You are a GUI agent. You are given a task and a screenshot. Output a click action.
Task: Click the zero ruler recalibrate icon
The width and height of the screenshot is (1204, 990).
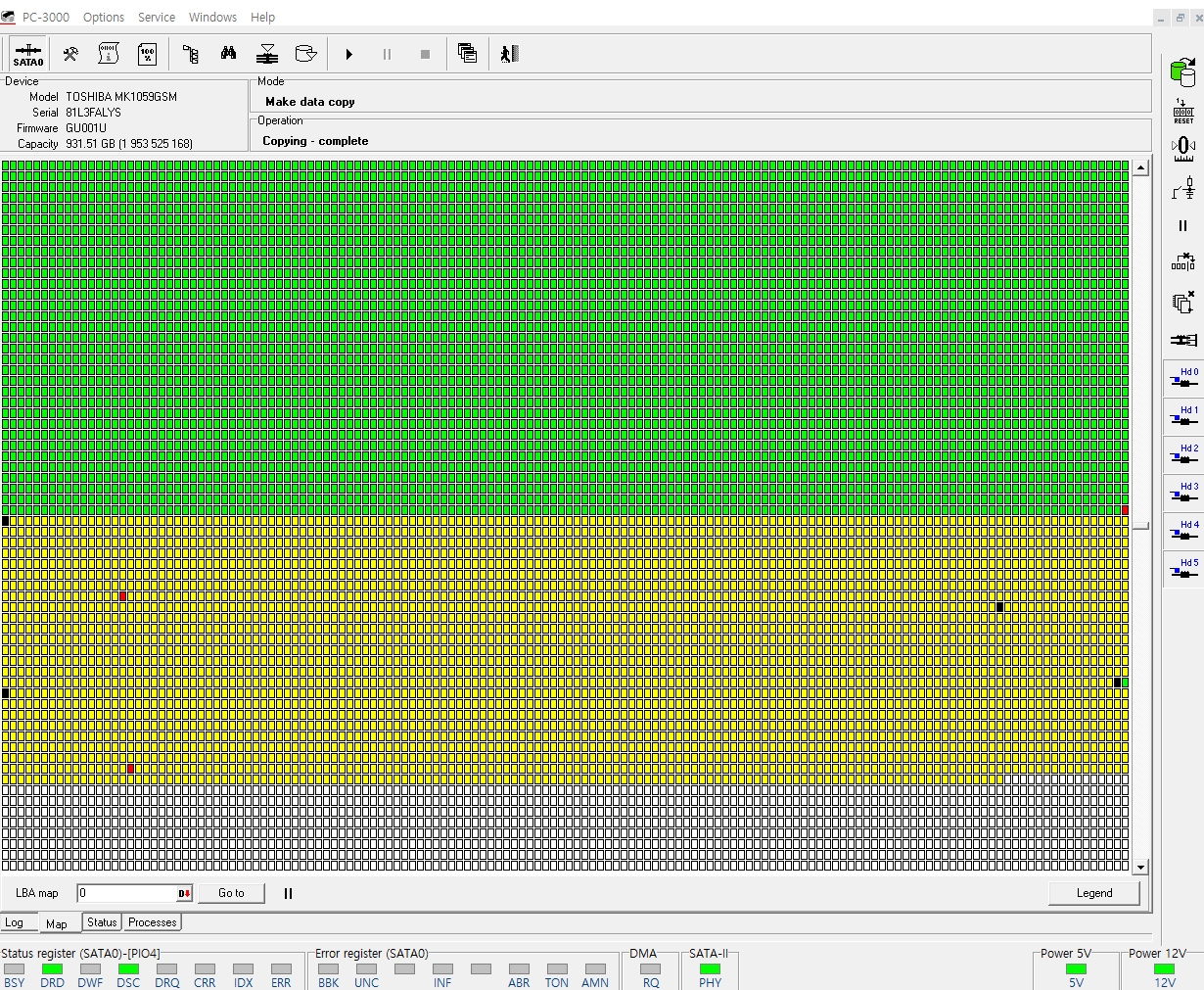pos(1183,149)
